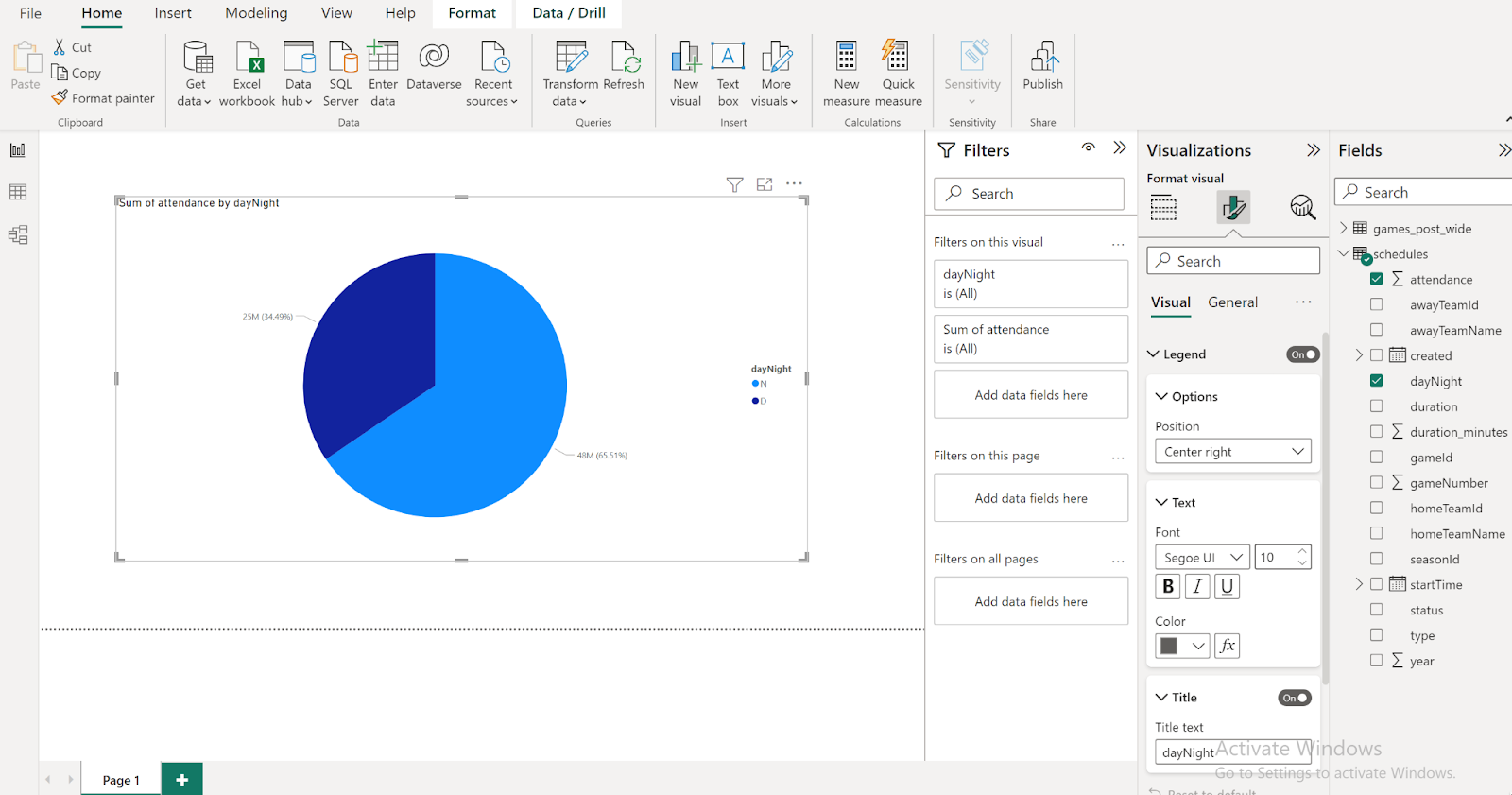Click the Focus mode icon above chart

[765, 184]
